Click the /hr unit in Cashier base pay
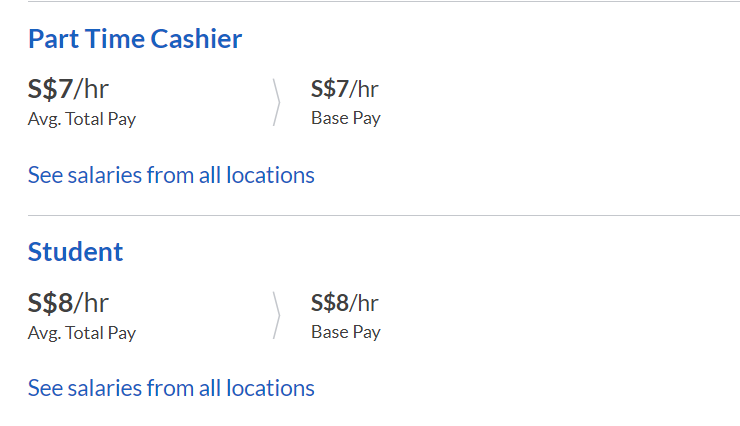The image size is (740, 426). pyautogui.click(x=364, y=89)
